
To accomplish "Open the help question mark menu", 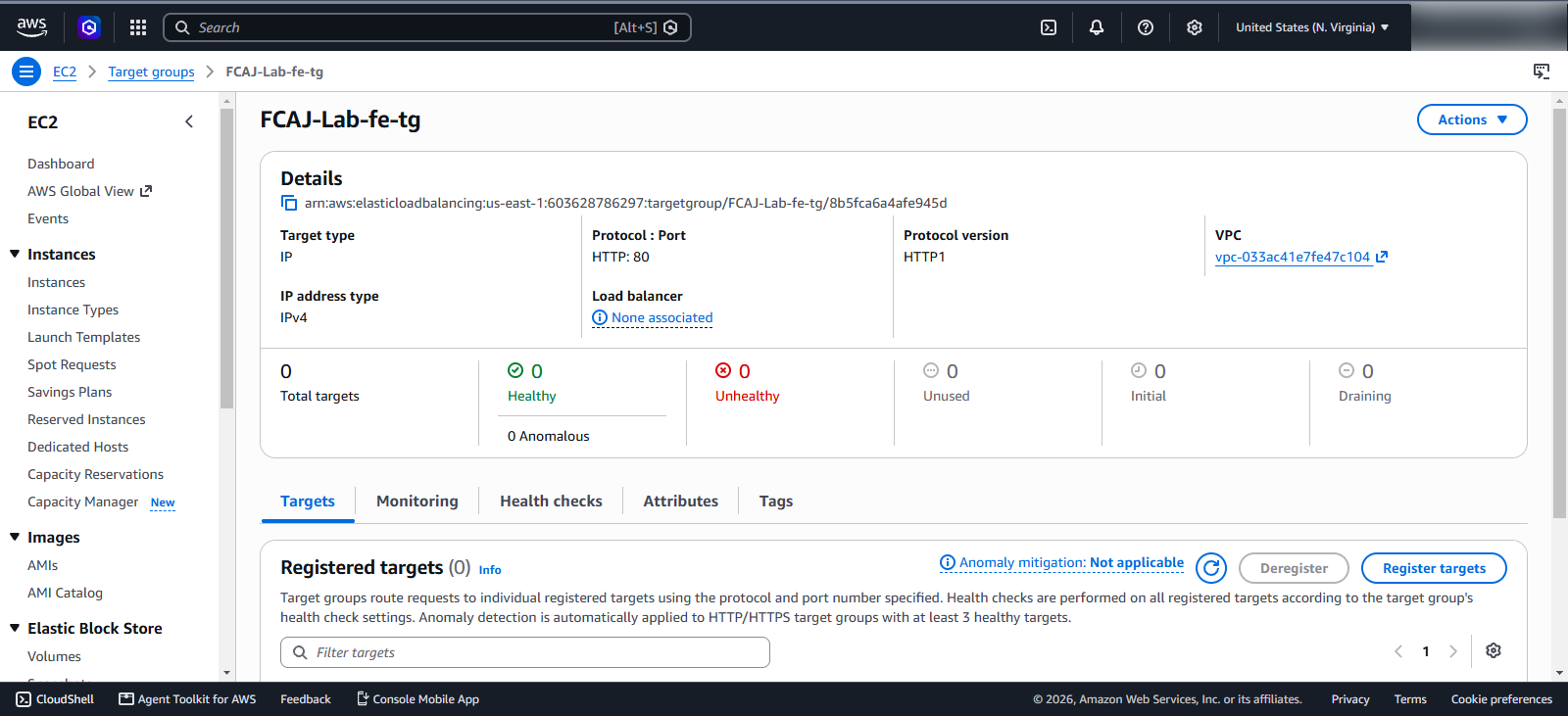I will coord(1146,27).
